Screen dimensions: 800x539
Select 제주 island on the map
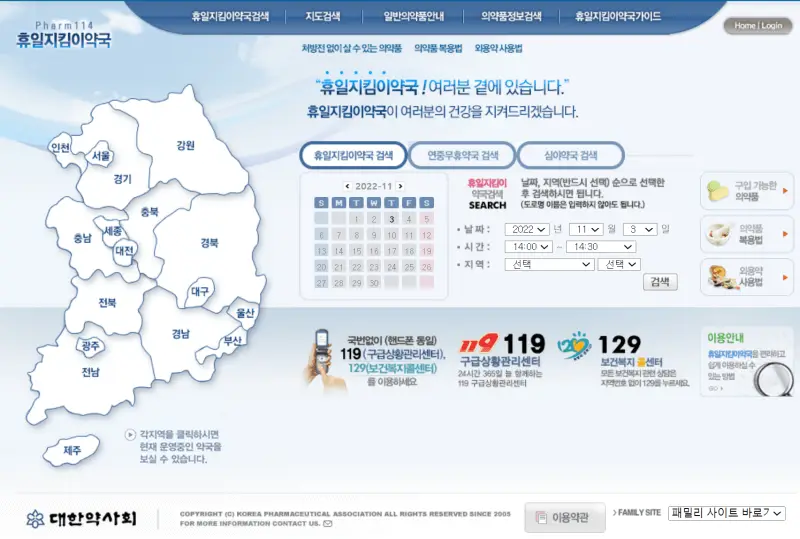72,450
